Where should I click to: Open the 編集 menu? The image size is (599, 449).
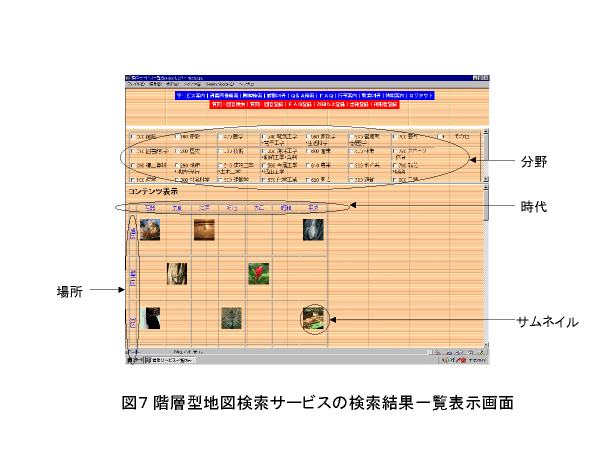[155, 84]
